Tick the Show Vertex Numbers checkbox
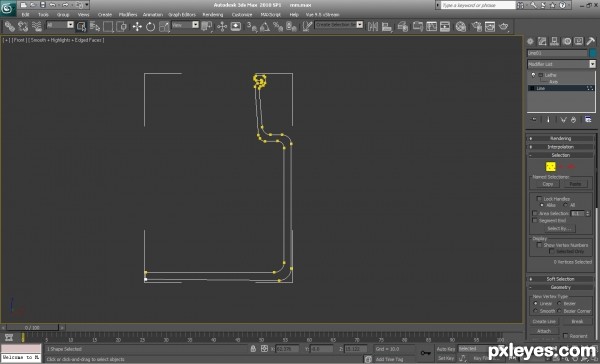 pos(539,245)
